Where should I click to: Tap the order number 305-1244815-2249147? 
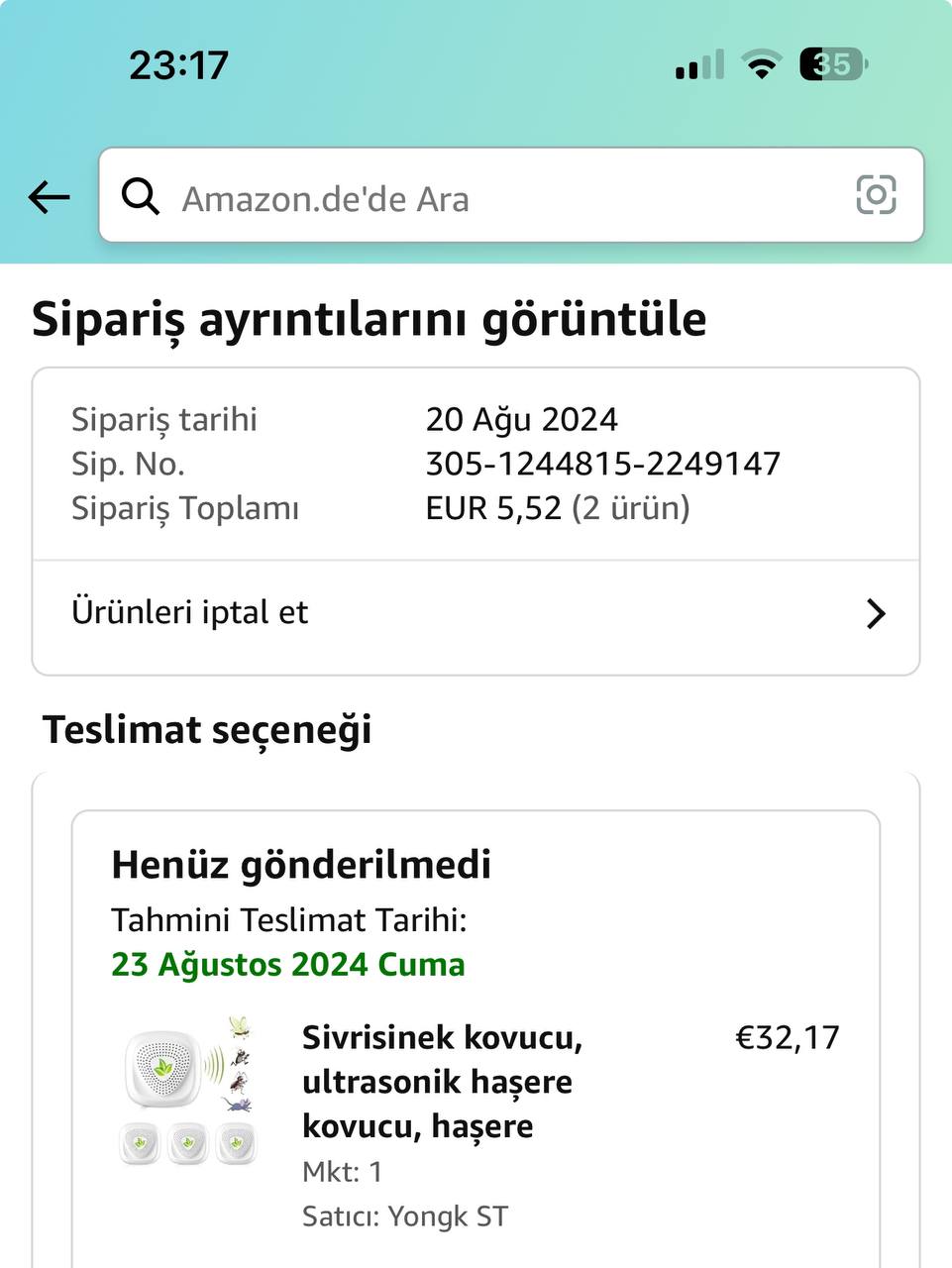[x=602, y=464]
